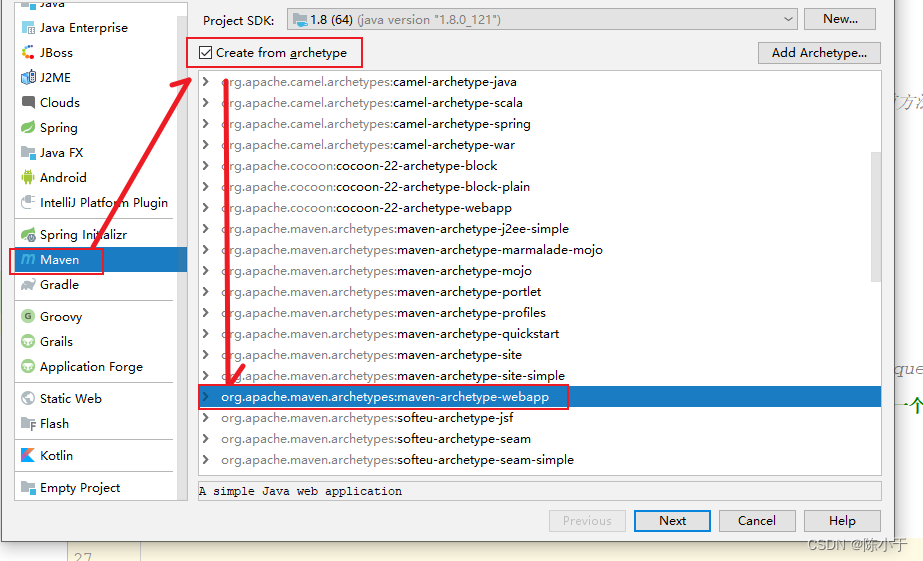Expand camel-archetype-spring node
The image size is (923, 561).
[205, 124]
